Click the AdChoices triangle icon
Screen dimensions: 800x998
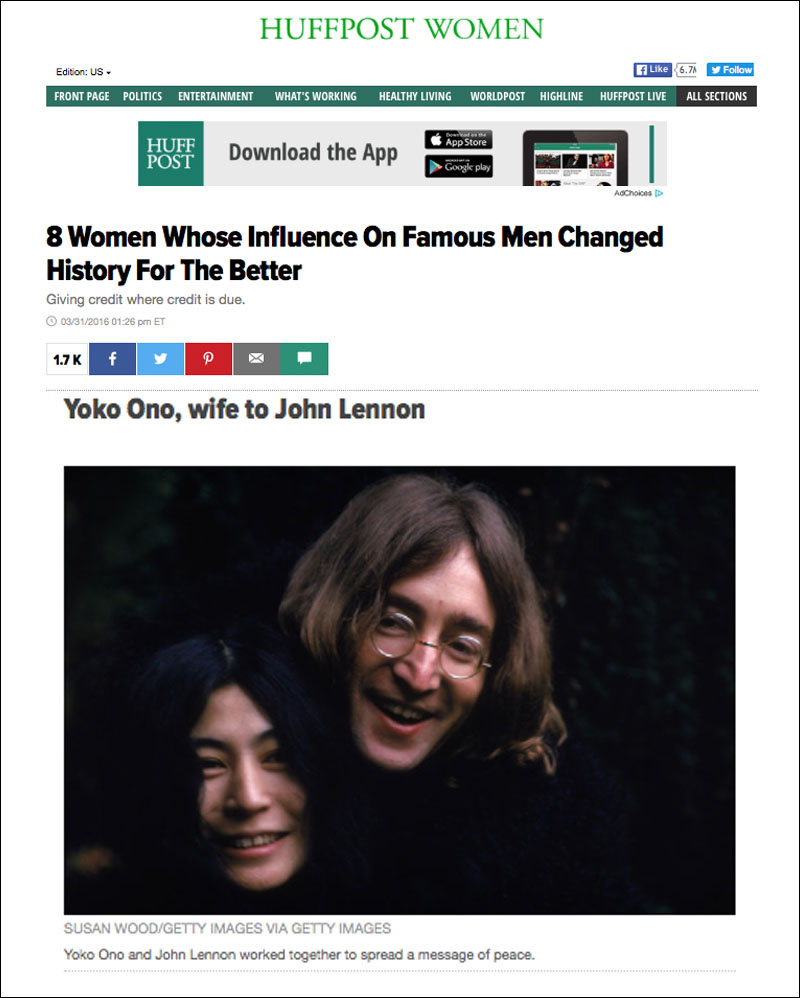(x=659, y=193)
